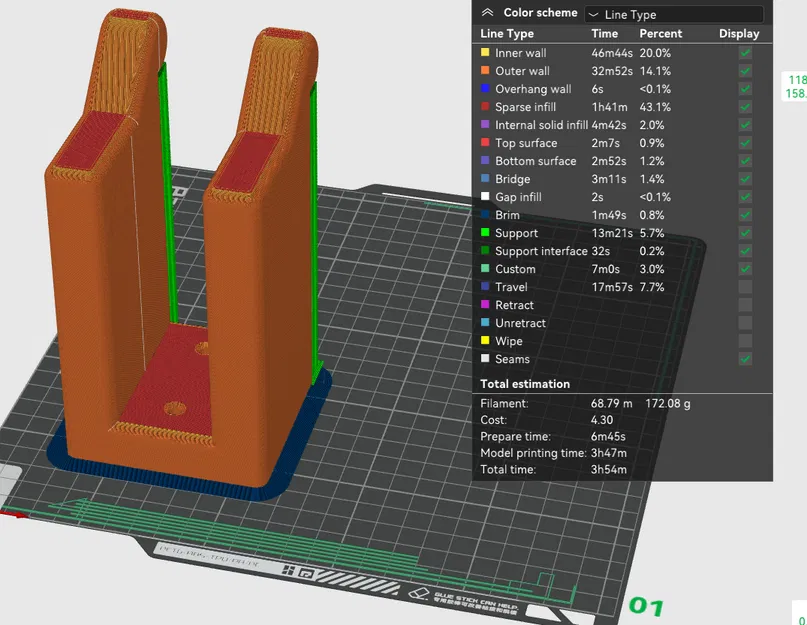Toggle Gap infill display checkbox
This screenshot has width=807, height=625.
[745, 197]
